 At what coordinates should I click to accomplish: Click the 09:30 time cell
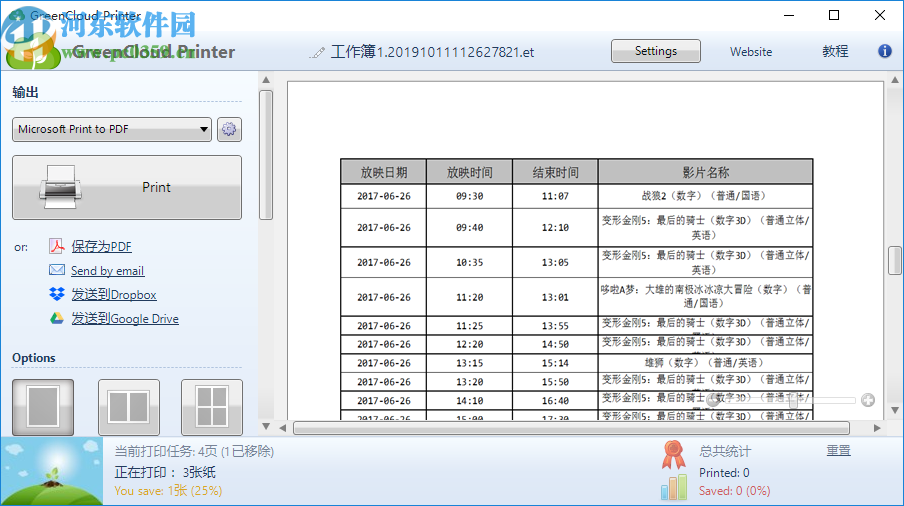pyautogui.click(x=469, y=196)
